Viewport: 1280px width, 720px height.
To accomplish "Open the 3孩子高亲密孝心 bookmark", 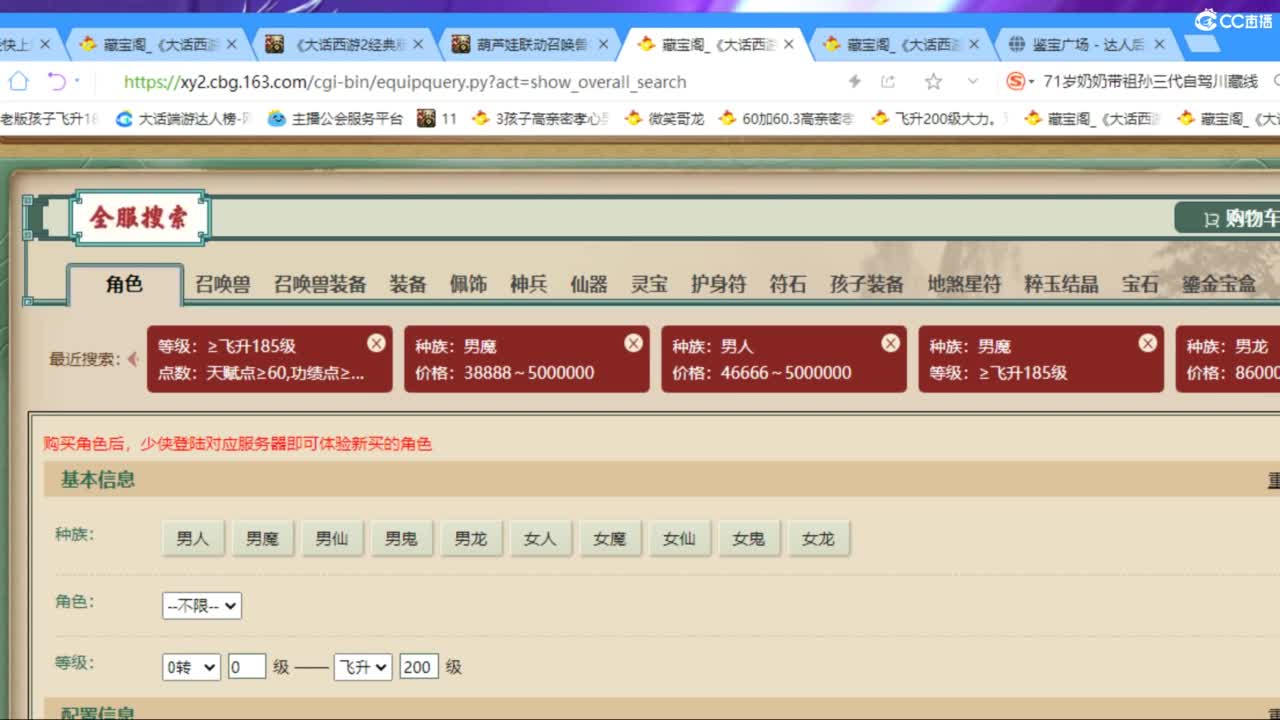I will point(540,118).
